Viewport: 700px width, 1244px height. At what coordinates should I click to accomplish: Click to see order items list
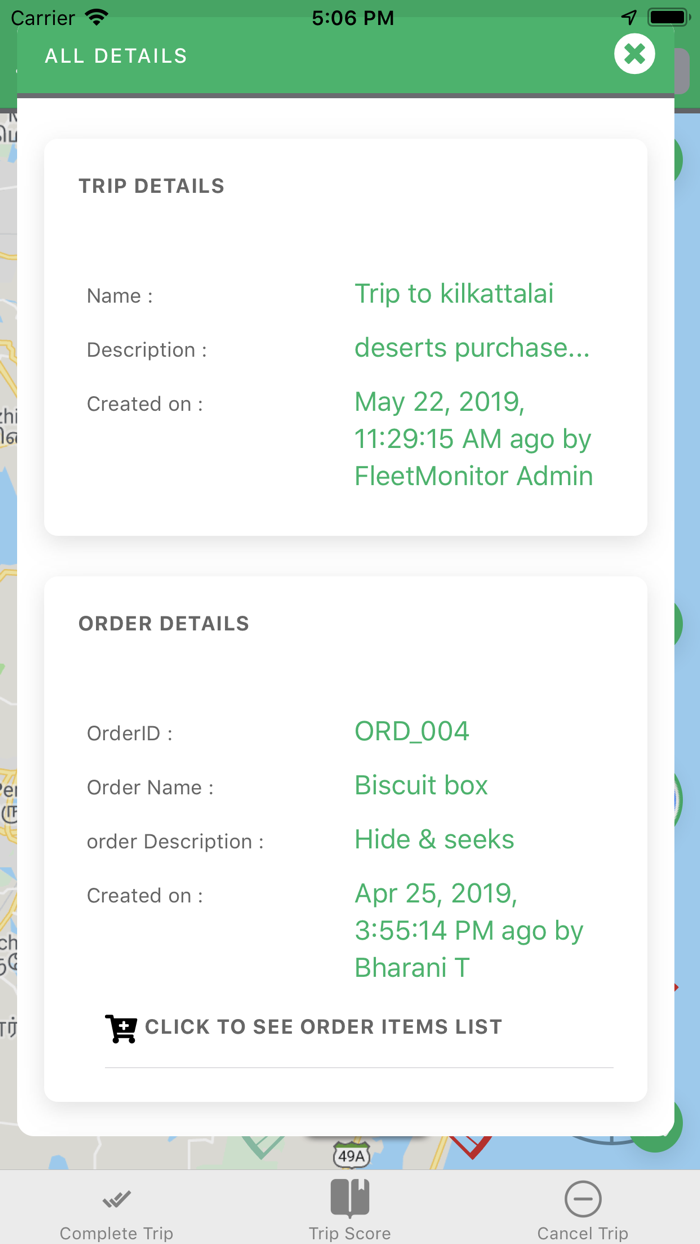pos(323,1027)
